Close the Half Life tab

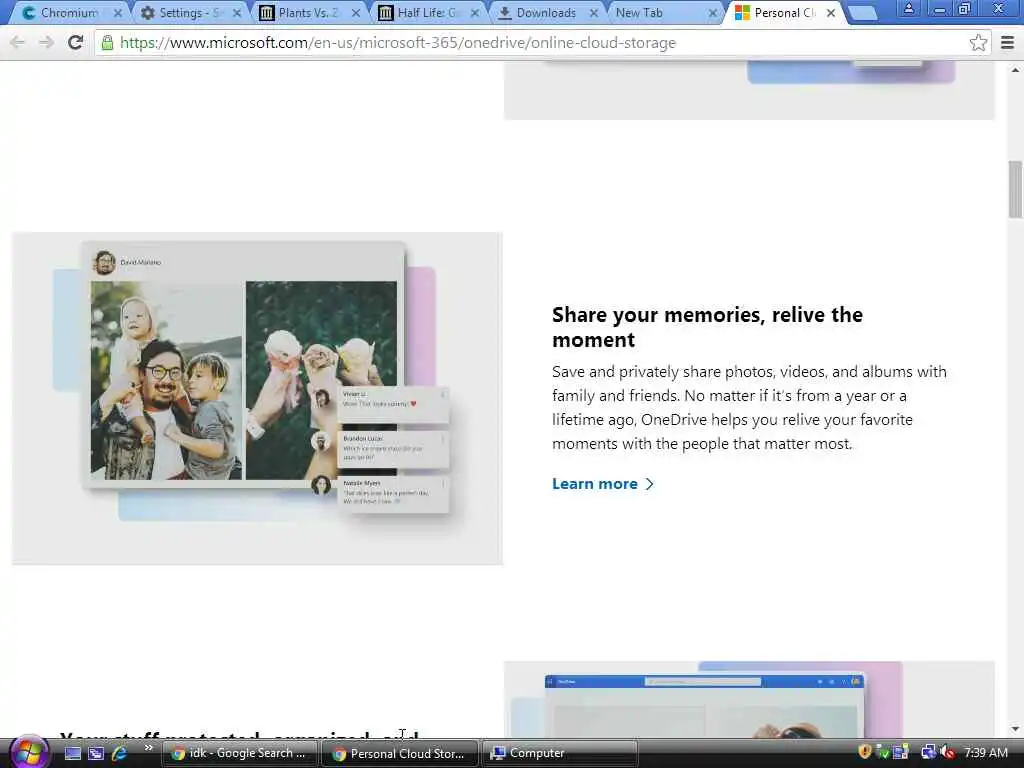tap(475, 12)
